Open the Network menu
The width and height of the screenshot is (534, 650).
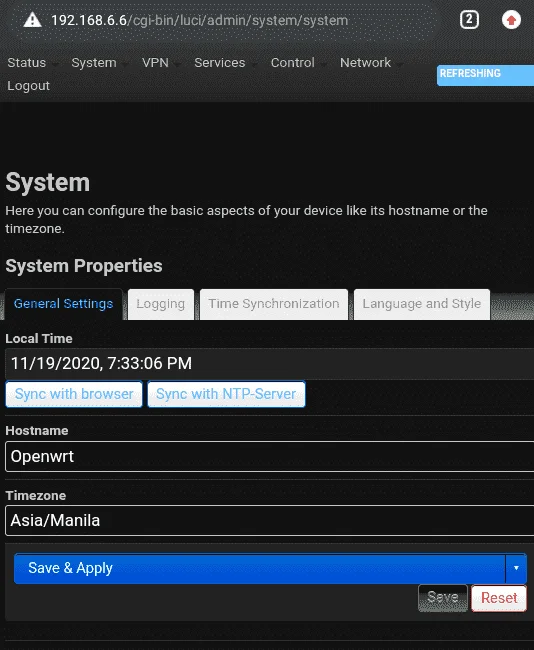pos(365,63)
